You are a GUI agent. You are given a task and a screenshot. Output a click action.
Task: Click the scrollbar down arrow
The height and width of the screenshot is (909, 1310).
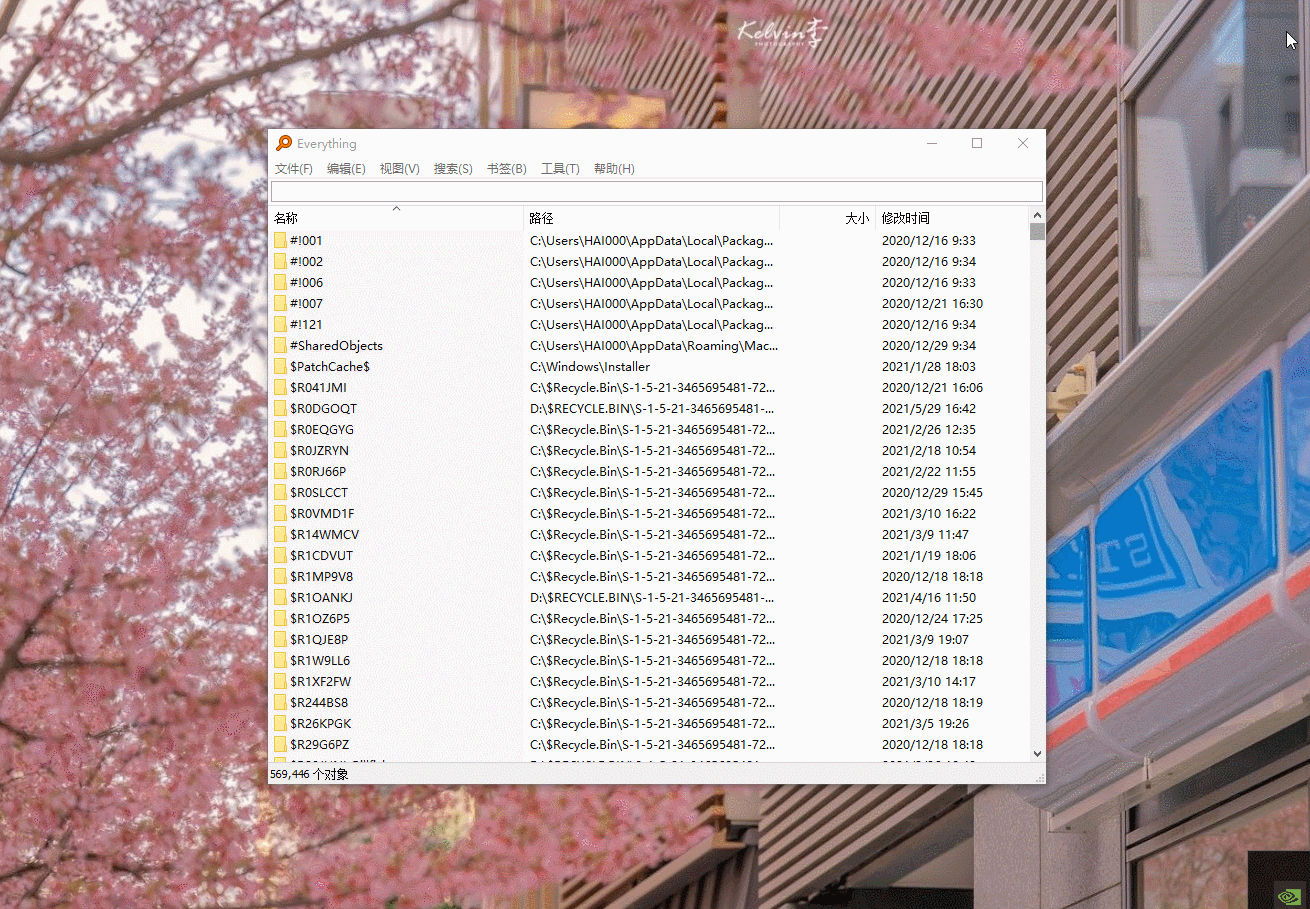point(1037,753)
